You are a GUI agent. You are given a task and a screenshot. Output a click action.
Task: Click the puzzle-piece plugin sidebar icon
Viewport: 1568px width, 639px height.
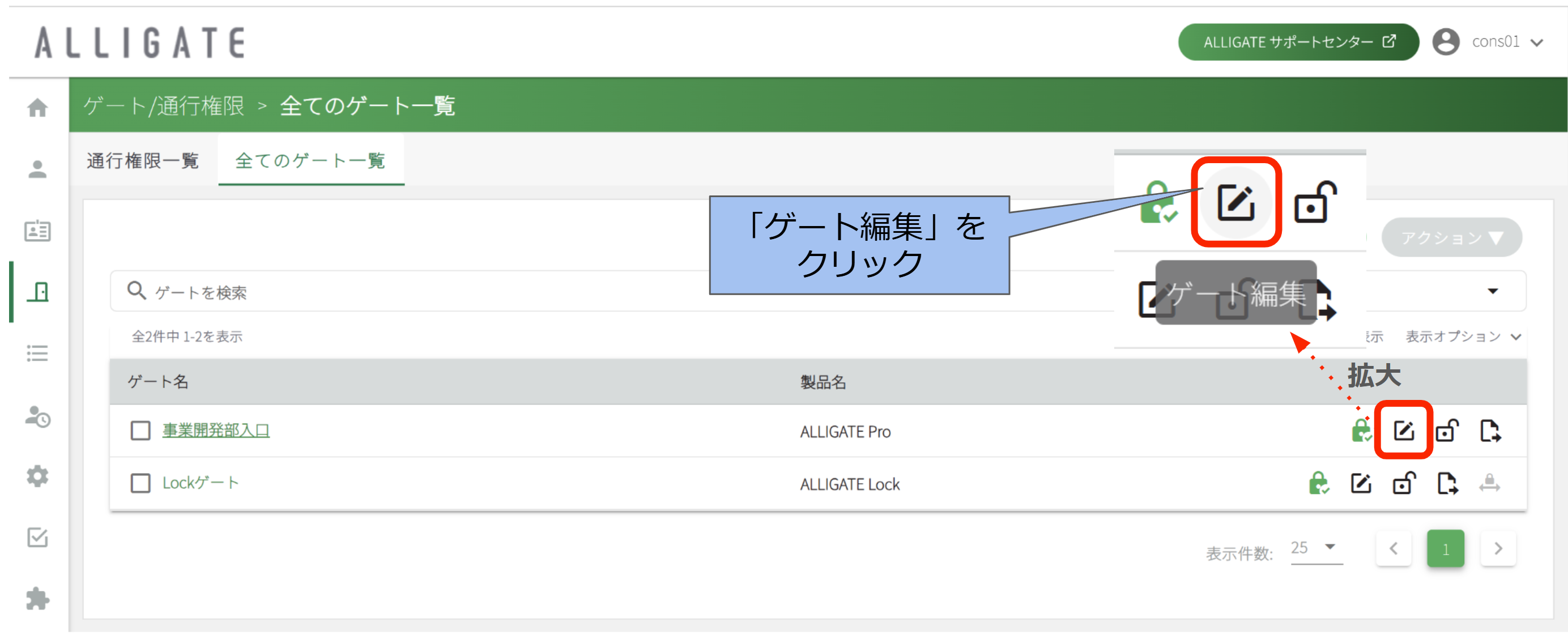37,599
